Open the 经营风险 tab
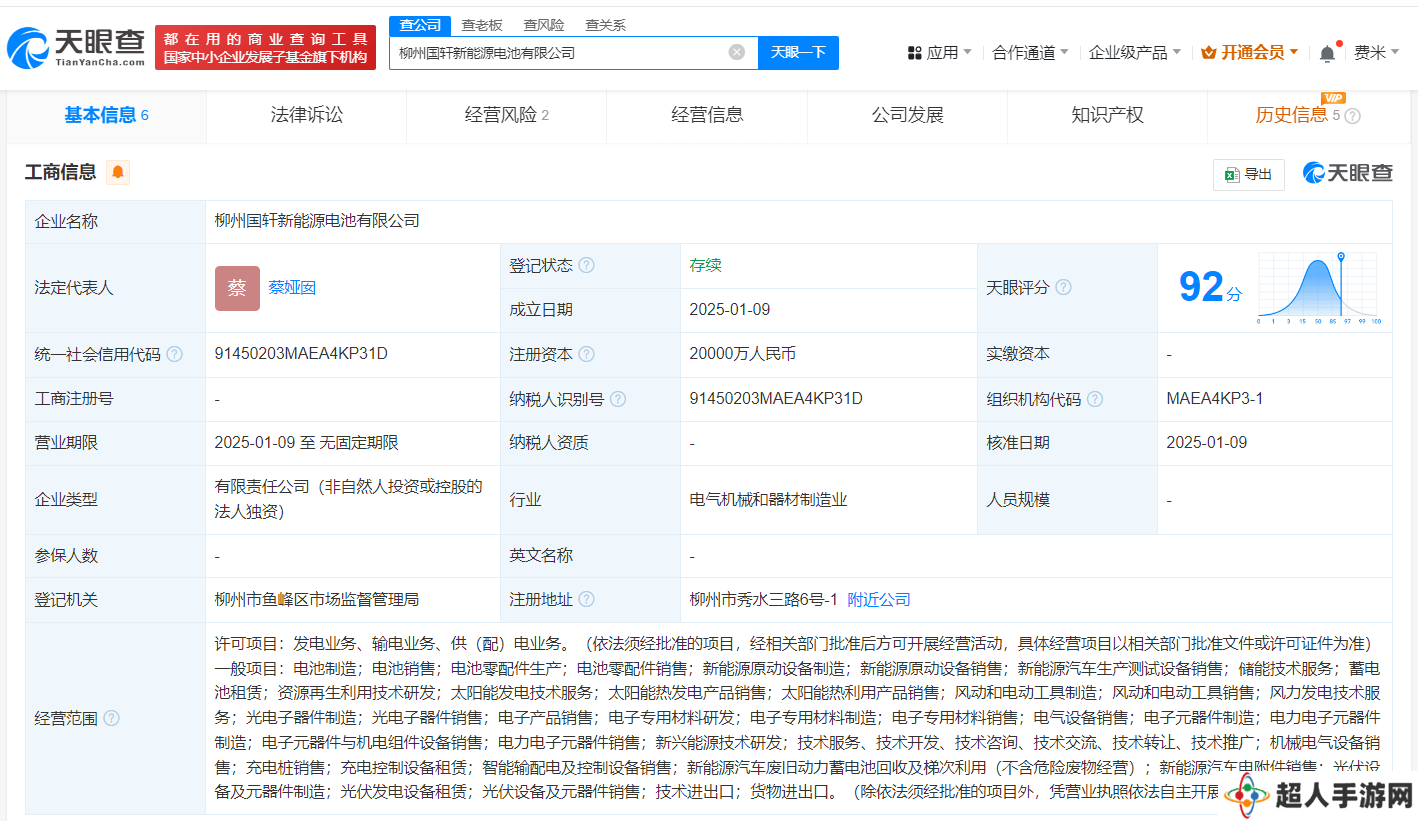 (506, 115)
